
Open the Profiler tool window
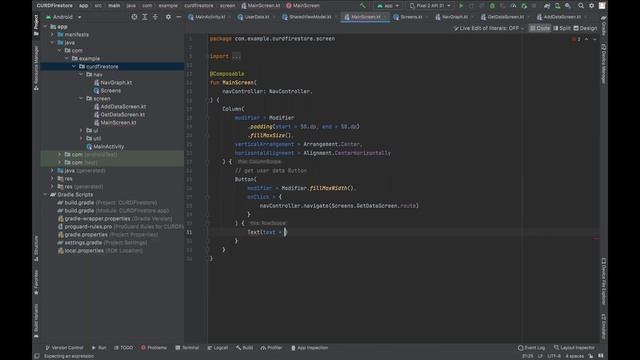click(271, 348)
